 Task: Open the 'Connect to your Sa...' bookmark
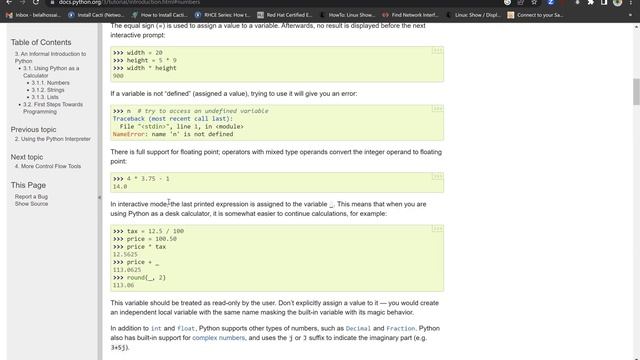tap(536, 15)
